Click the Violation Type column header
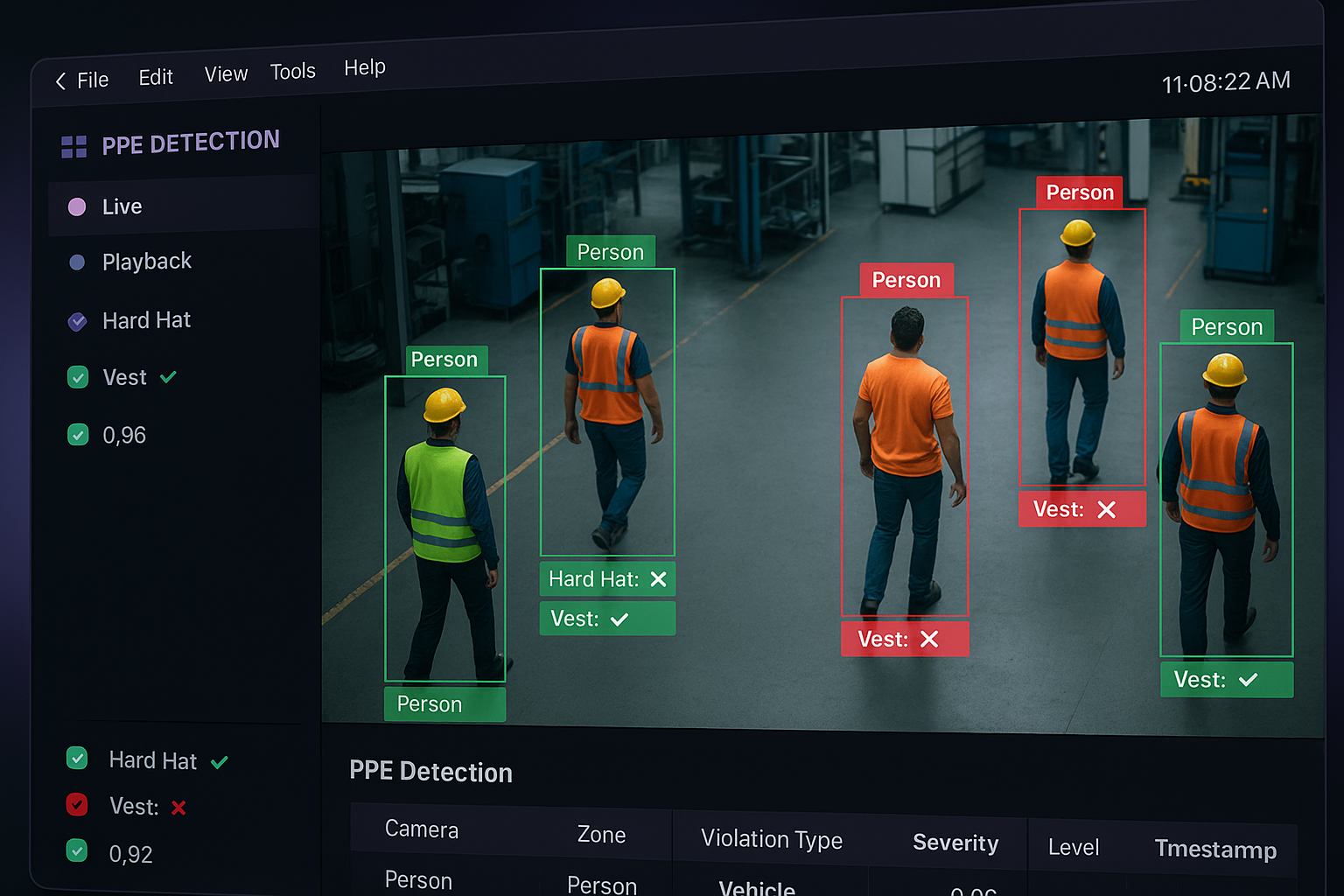 coord(771,839)
